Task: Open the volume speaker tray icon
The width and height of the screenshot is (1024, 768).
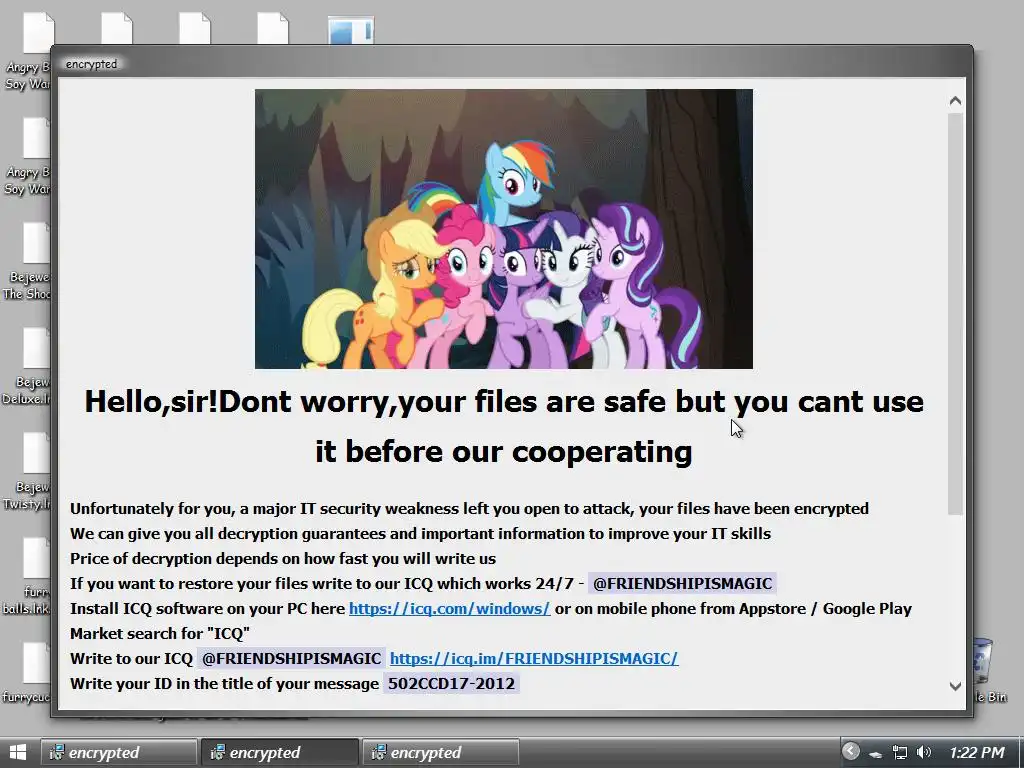Action: (923, 752)
